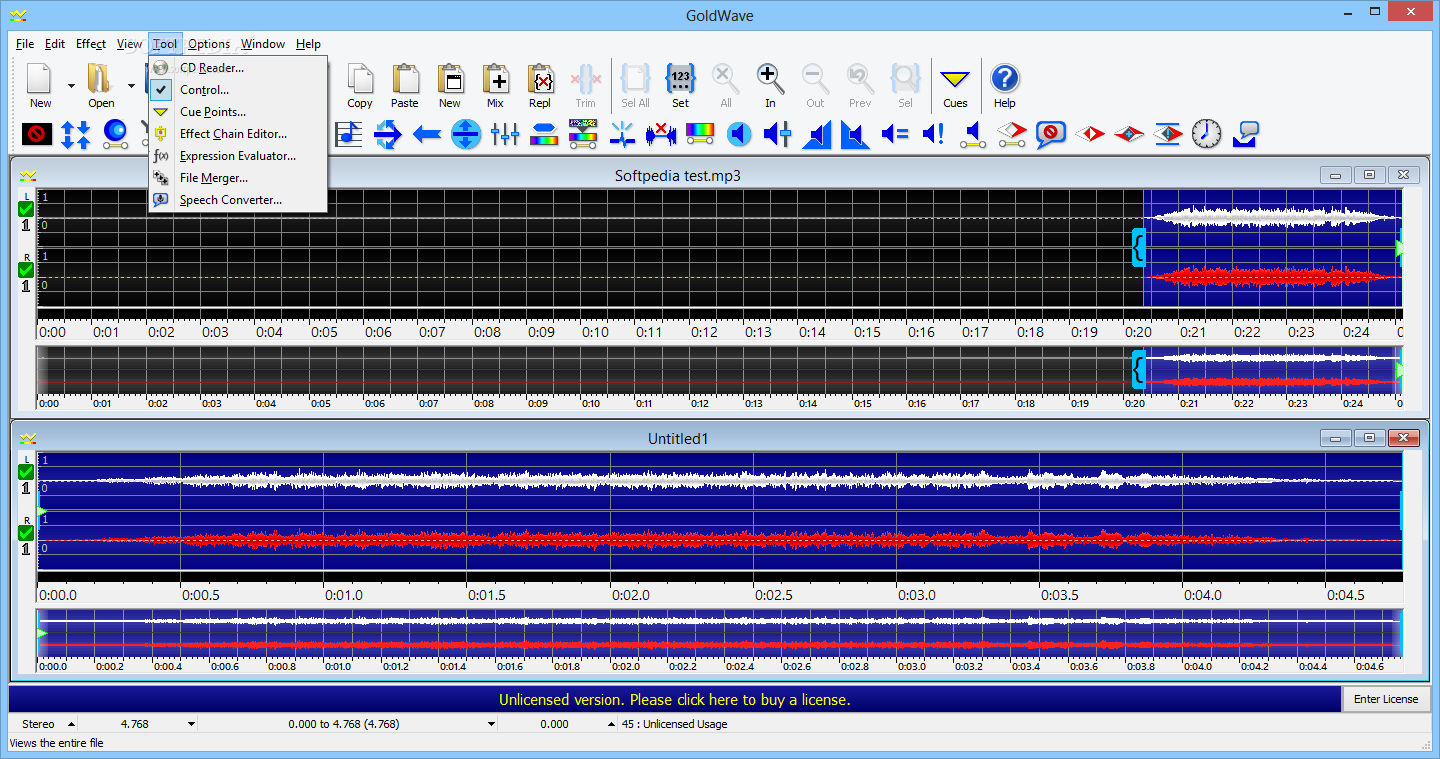
Task: Select Cue Points... menu entry
Action: pos(238,112)
